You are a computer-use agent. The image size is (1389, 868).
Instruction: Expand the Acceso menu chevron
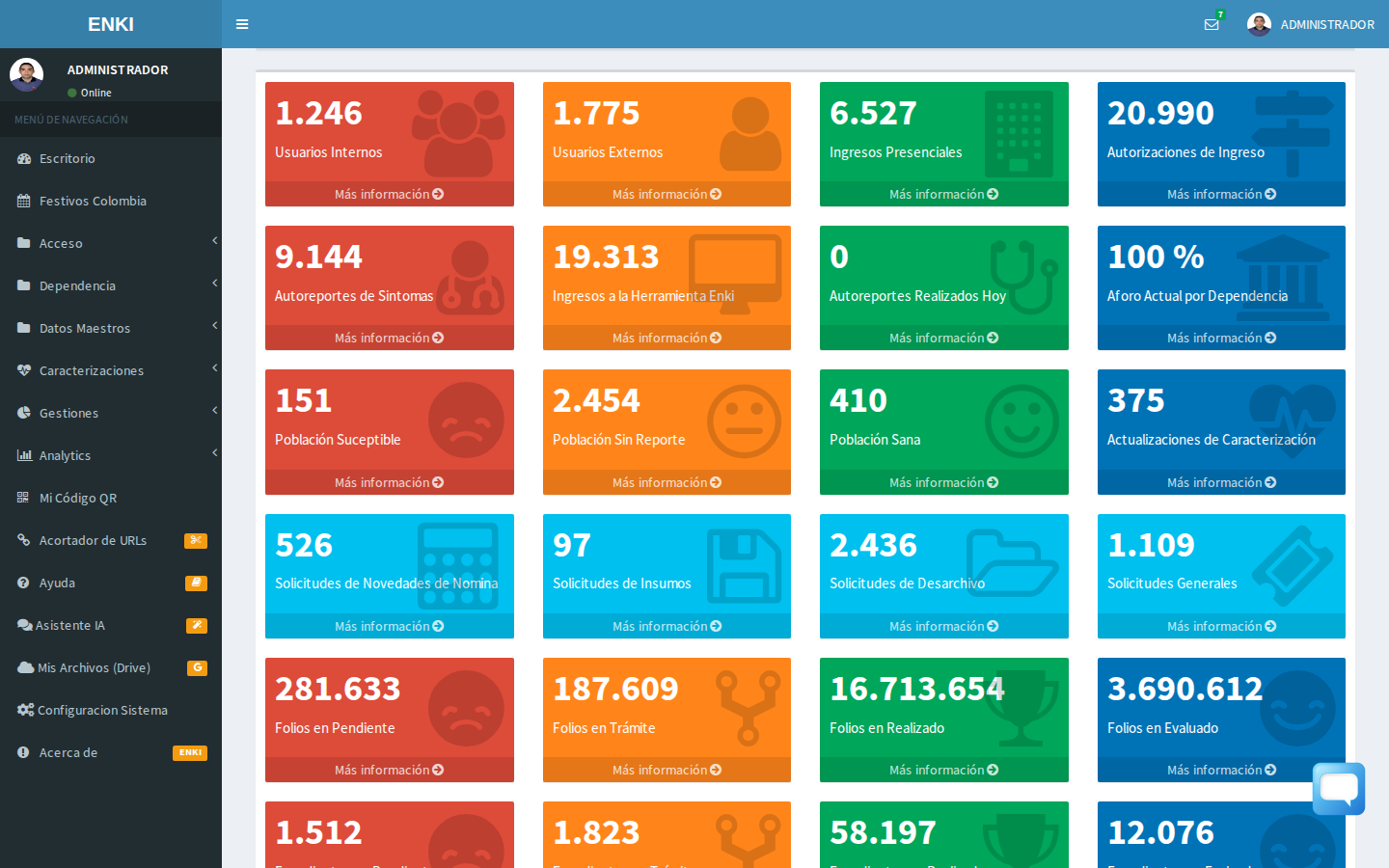(x=215, y=241)
